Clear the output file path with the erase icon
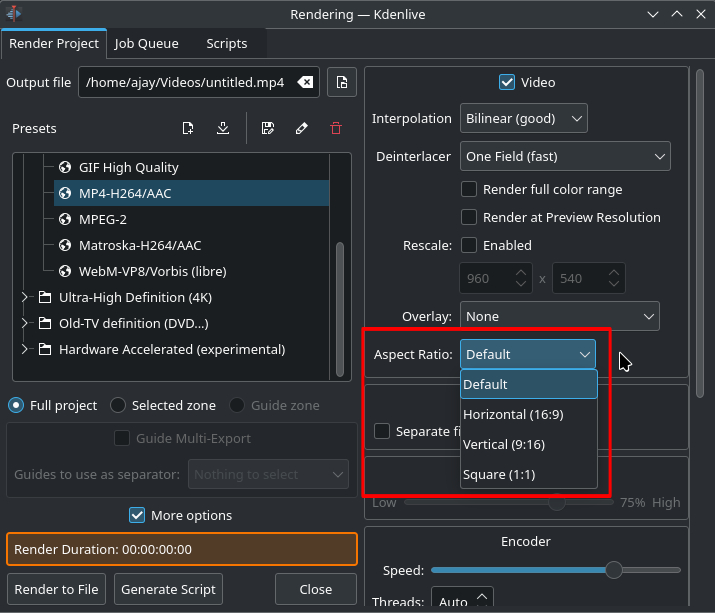Viewport: 715px width, 613px height. pos(305,82)
